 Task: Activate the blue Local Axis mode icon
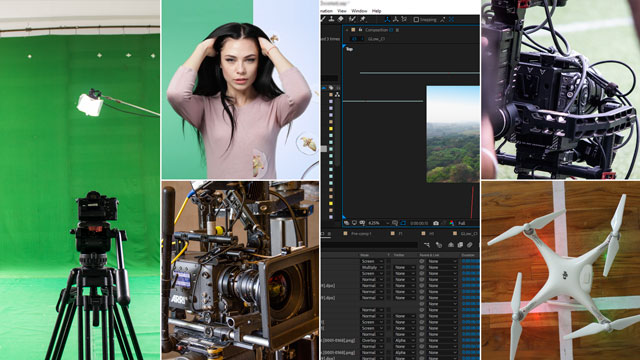387,20
